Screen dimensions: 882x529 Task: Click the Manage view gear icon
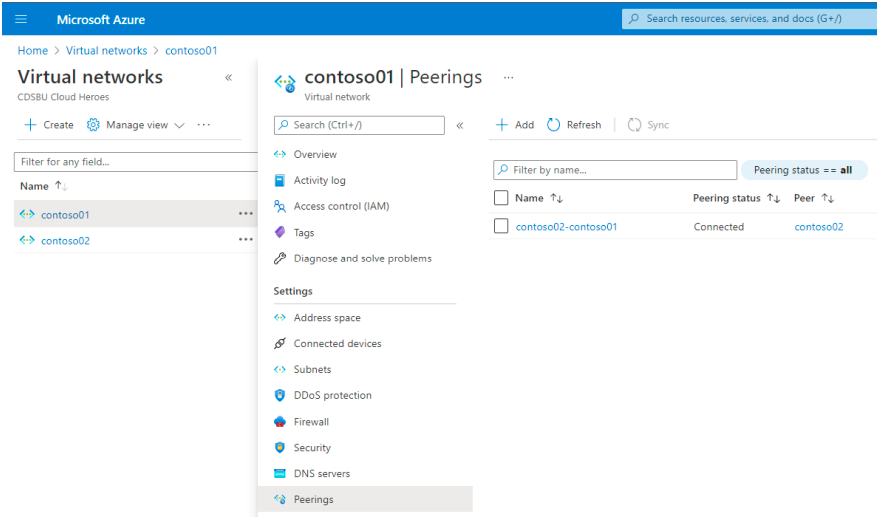pyautogui.click(x=93, y=125)
